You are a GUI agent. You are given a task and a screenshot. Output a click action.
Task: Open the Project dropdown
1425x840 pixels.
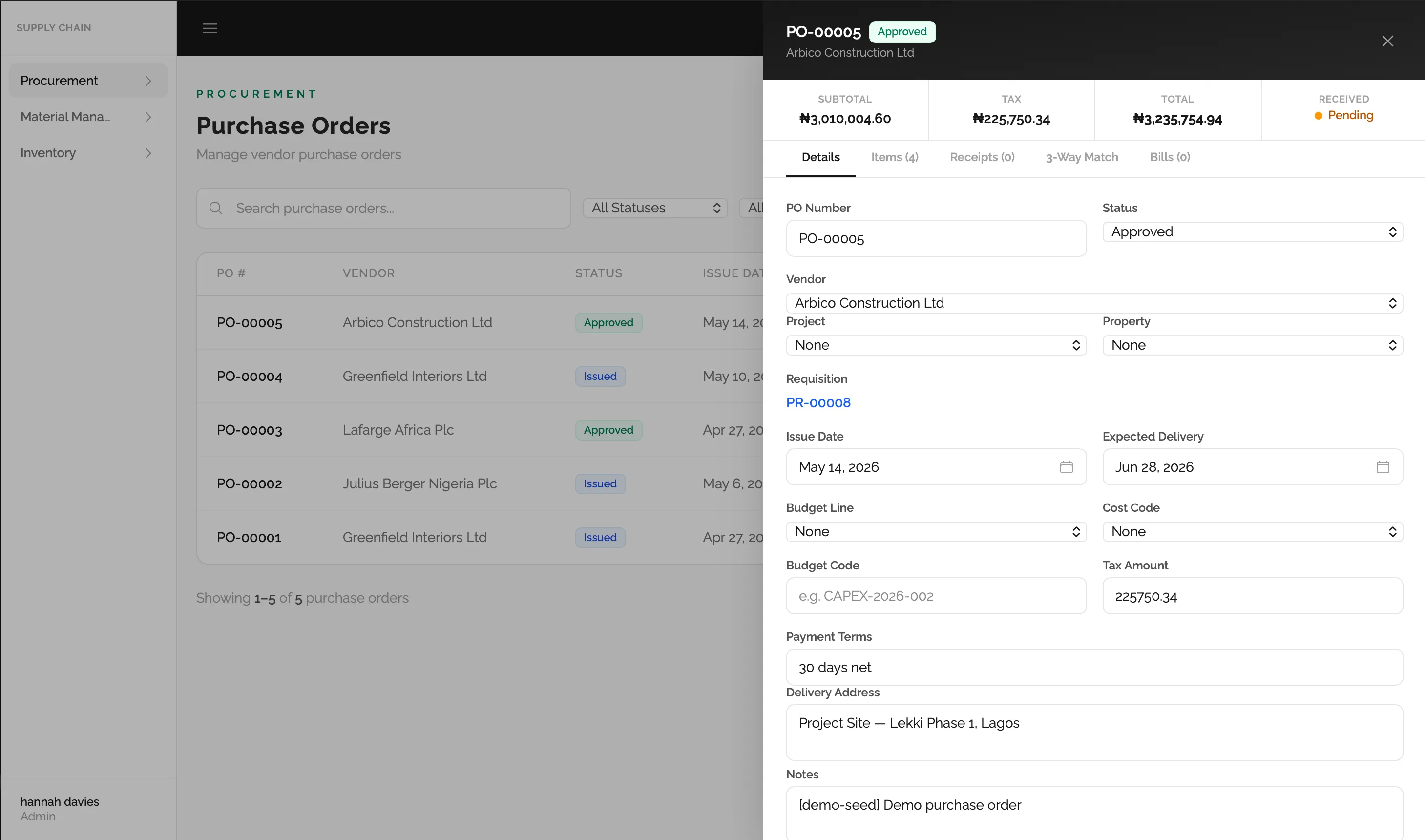(x=936, y=345)
